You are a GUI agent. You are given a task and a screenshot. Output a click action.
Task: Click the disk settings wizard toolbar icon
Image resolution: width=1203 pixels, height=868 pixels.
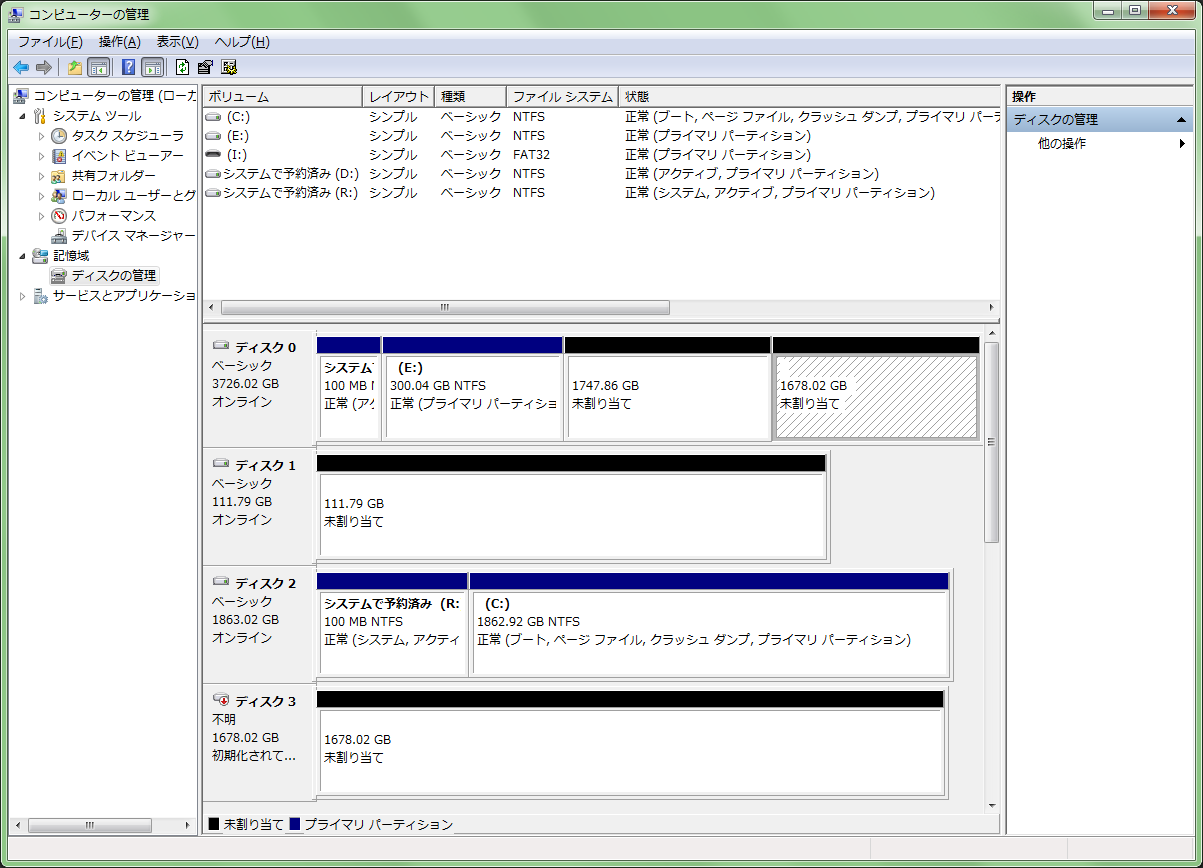click(x=230, y=68)
